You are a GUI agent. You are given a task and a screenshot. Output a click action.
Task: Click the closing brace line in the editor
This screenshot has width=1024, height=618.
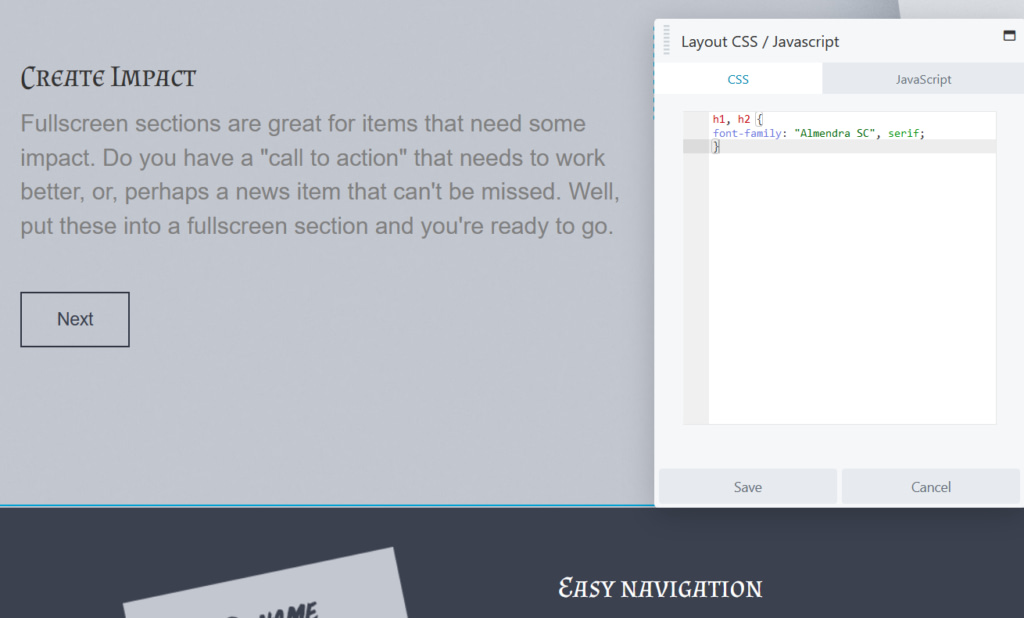tap(716, 147)
